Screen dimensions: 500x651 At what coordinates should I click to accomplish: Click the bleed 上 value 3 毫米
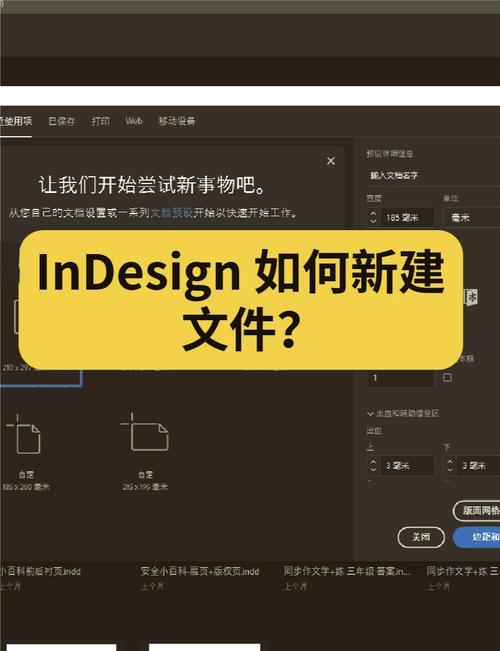pos(407,466)
